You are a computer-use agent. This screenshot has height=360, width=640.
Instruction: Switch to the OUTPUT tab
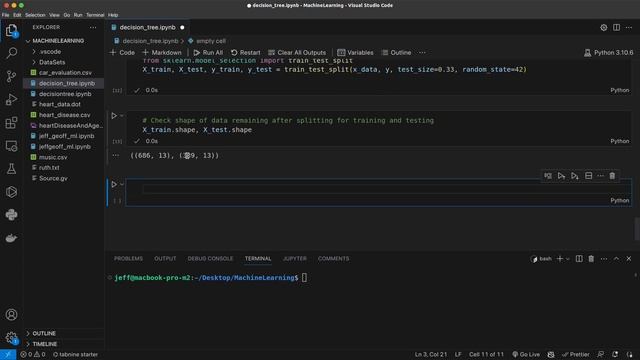pos(165,259)
